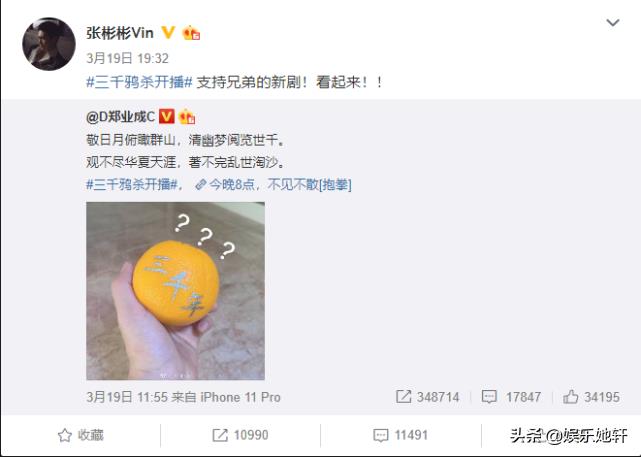This screenshot has width=641, height=457.
Task: Open the #三千鸦杀开播# hashtag in the reposted content
Action: coord(132,184)
